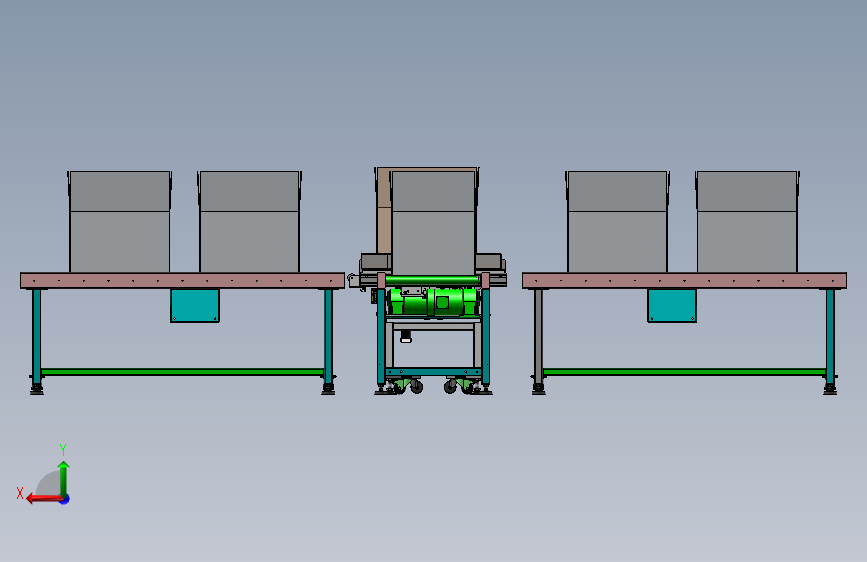Select the teal control box under the right table

tap(672, 305)
